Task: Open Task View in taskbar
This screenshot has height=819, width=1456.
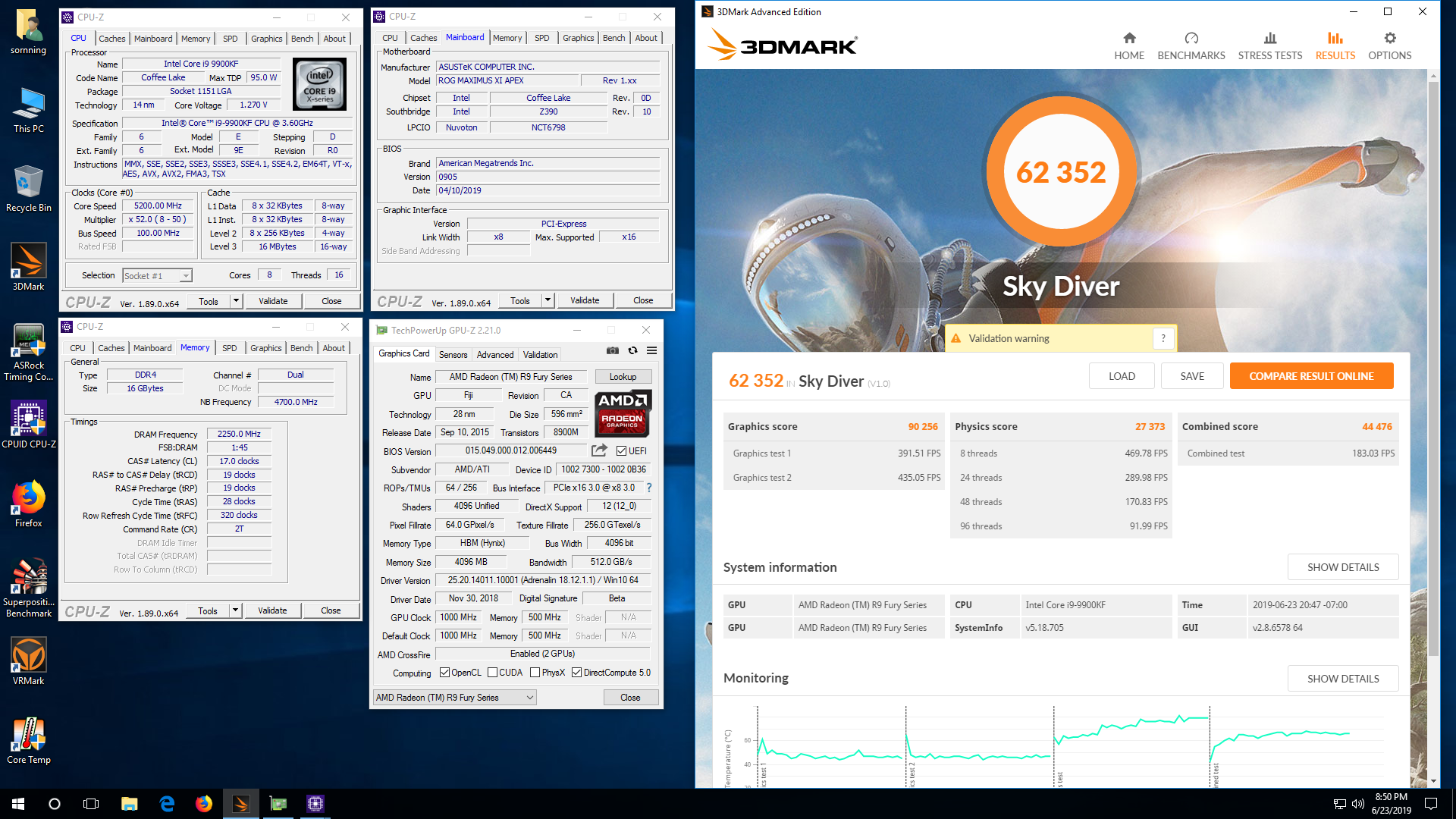Action: 91,804
